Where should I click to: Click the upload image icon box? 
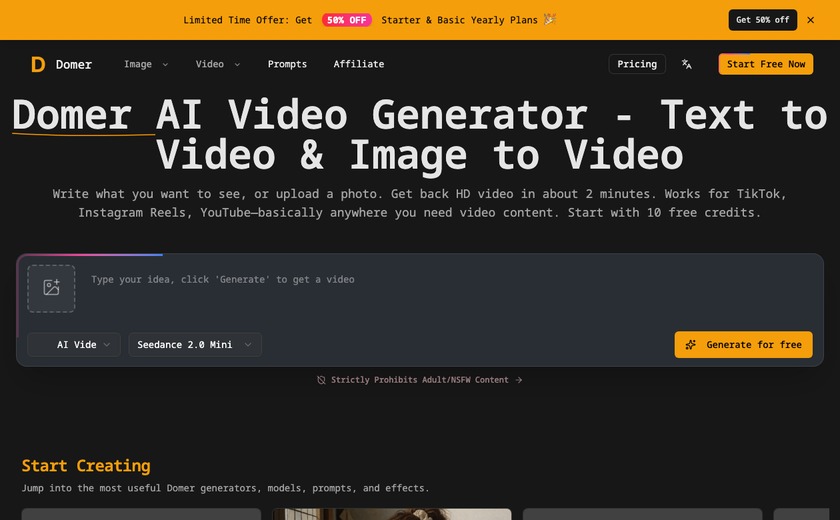point(51,288)
